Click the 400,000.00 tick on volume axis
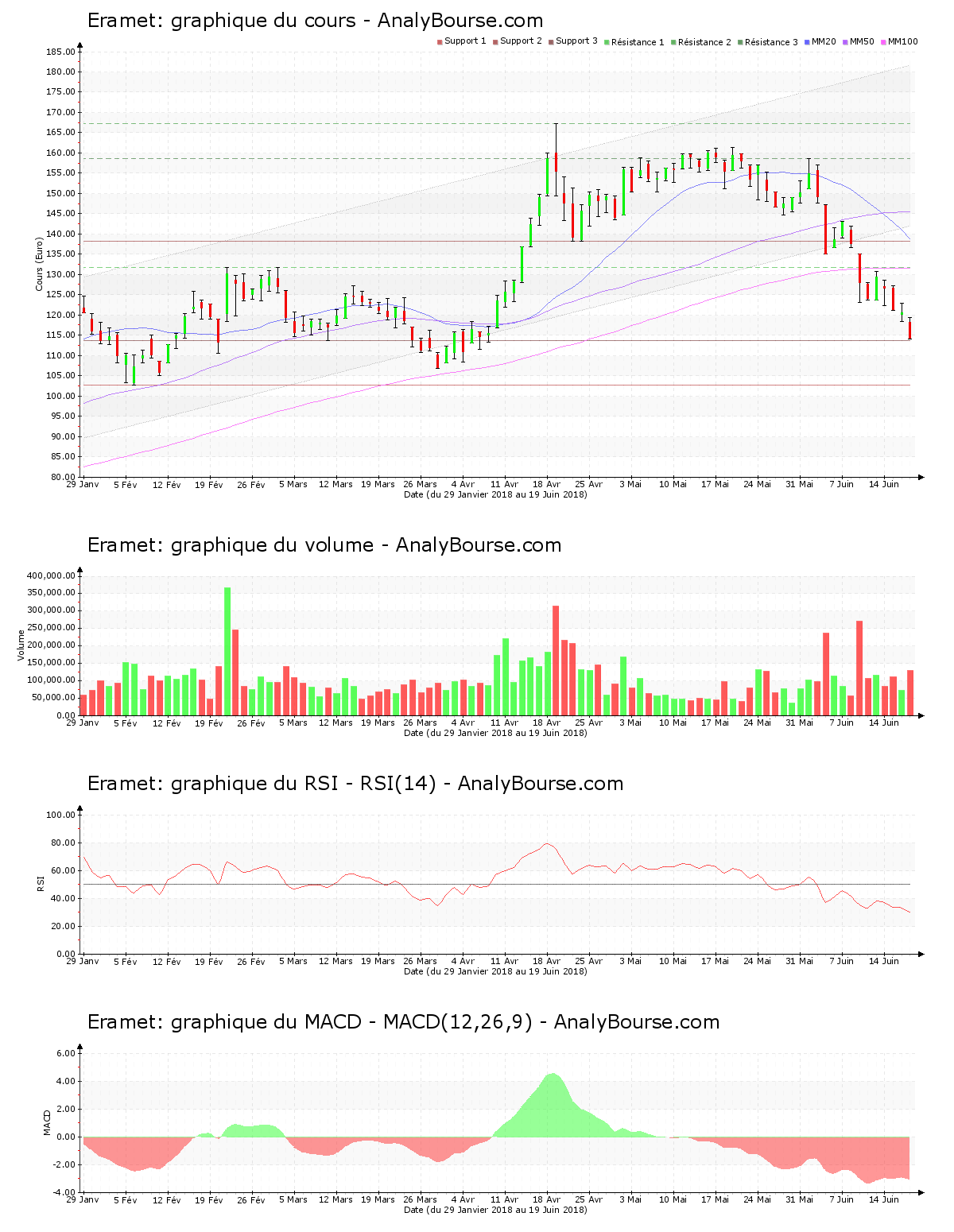Viewport: 954px width, 1232px height. 50,575
